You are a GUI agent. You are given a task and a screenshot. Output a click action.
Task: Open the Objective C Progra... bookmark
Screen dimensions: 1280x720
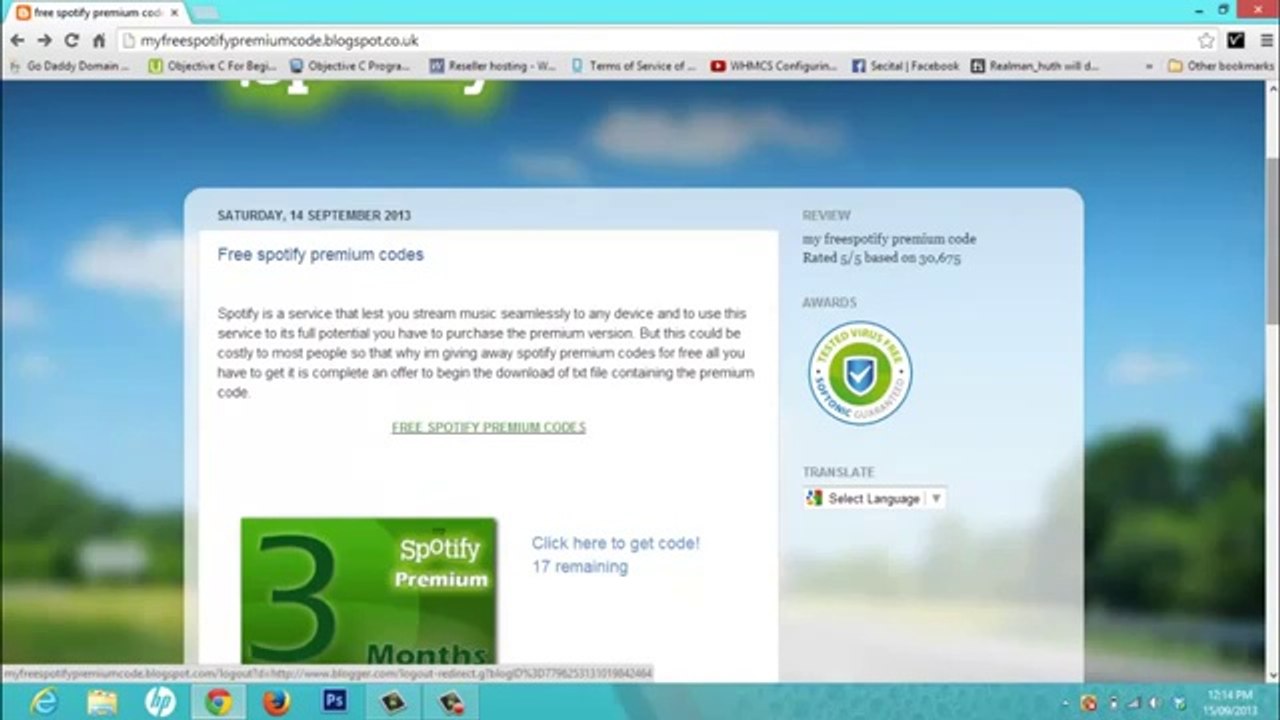350,66
